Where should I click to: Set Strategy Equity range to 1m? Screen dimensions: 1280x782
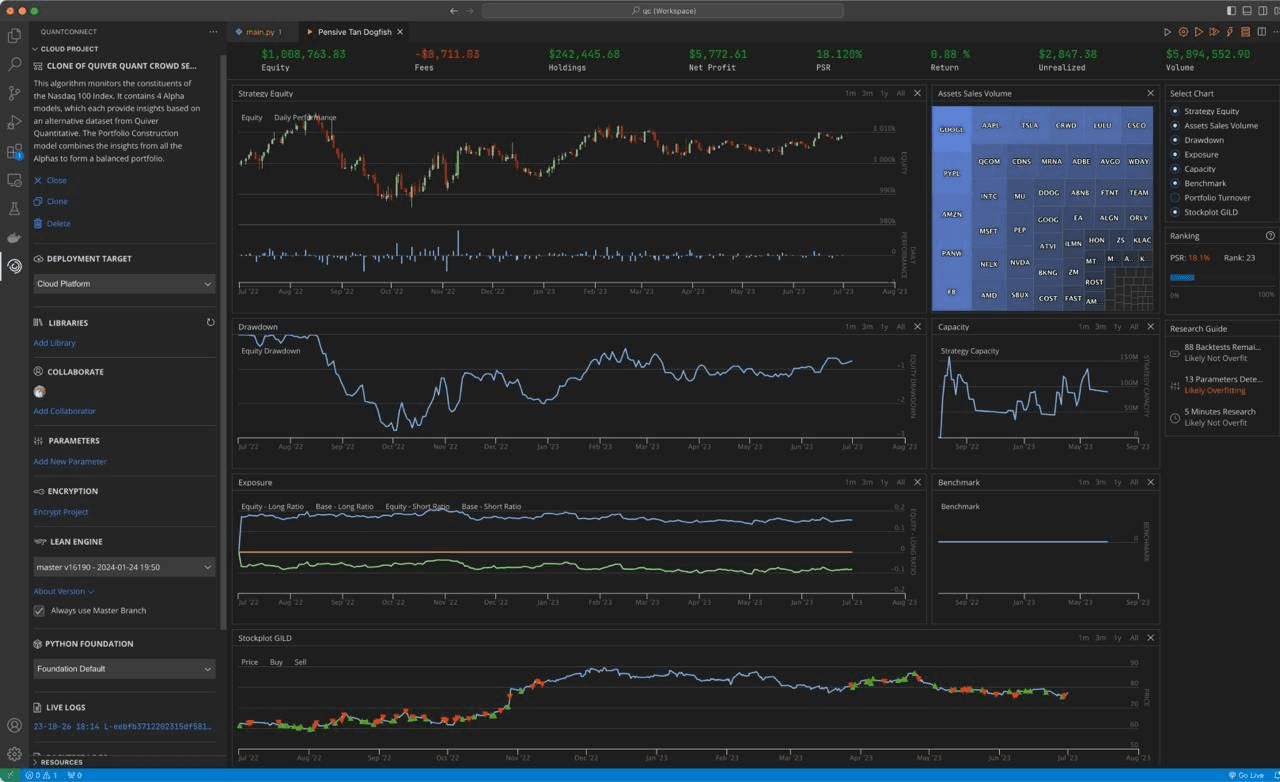pos(850,93)
